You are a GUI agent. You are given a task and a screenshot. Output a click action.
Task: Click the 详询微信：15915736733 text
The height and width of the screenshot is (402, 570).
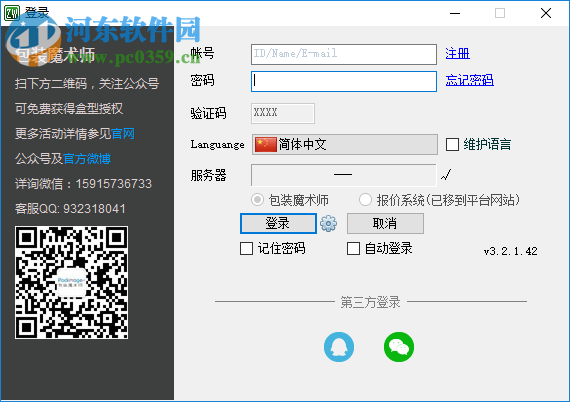tap(83, 184)
